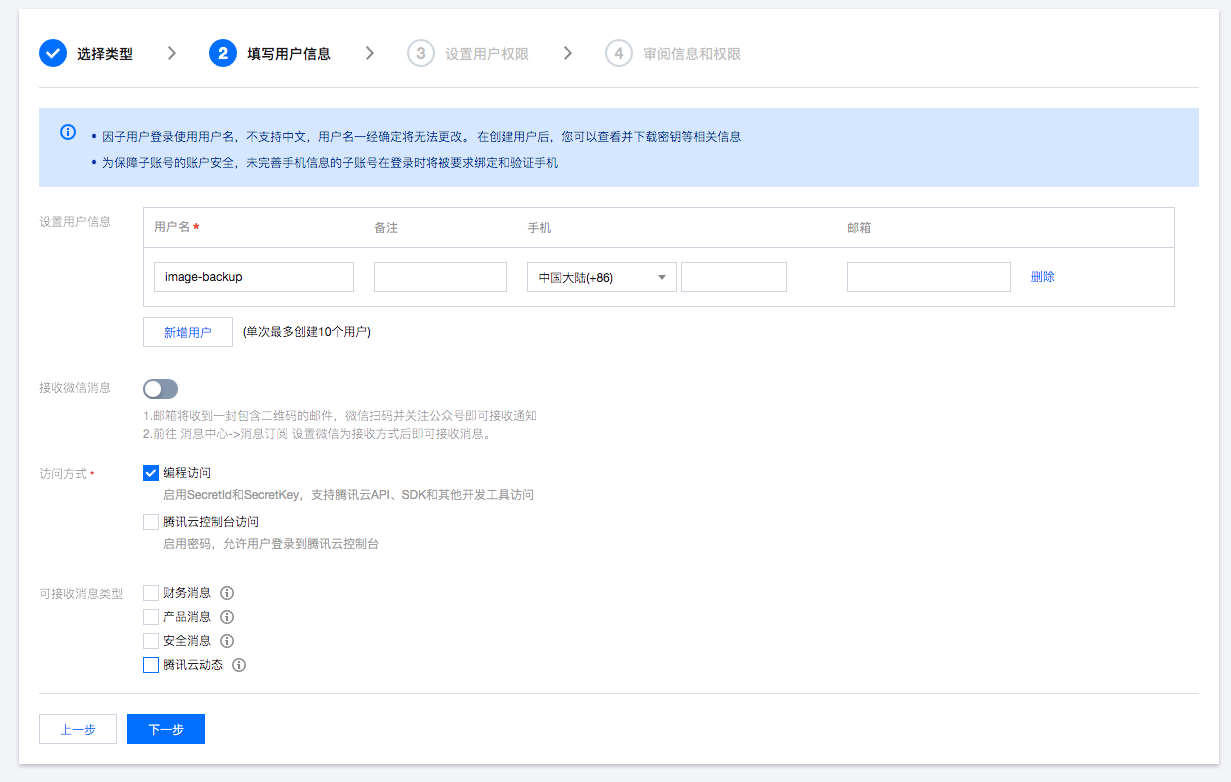The image size is (1231, 782).
Task: Go to the 填写用户信息 step label
Action: (289, 54)
